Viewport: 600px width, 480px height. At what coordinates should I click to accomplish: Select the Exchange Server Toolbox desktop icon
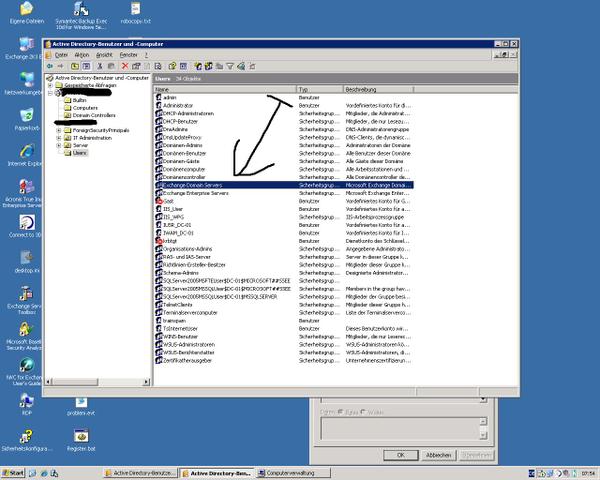pos(24,300)
